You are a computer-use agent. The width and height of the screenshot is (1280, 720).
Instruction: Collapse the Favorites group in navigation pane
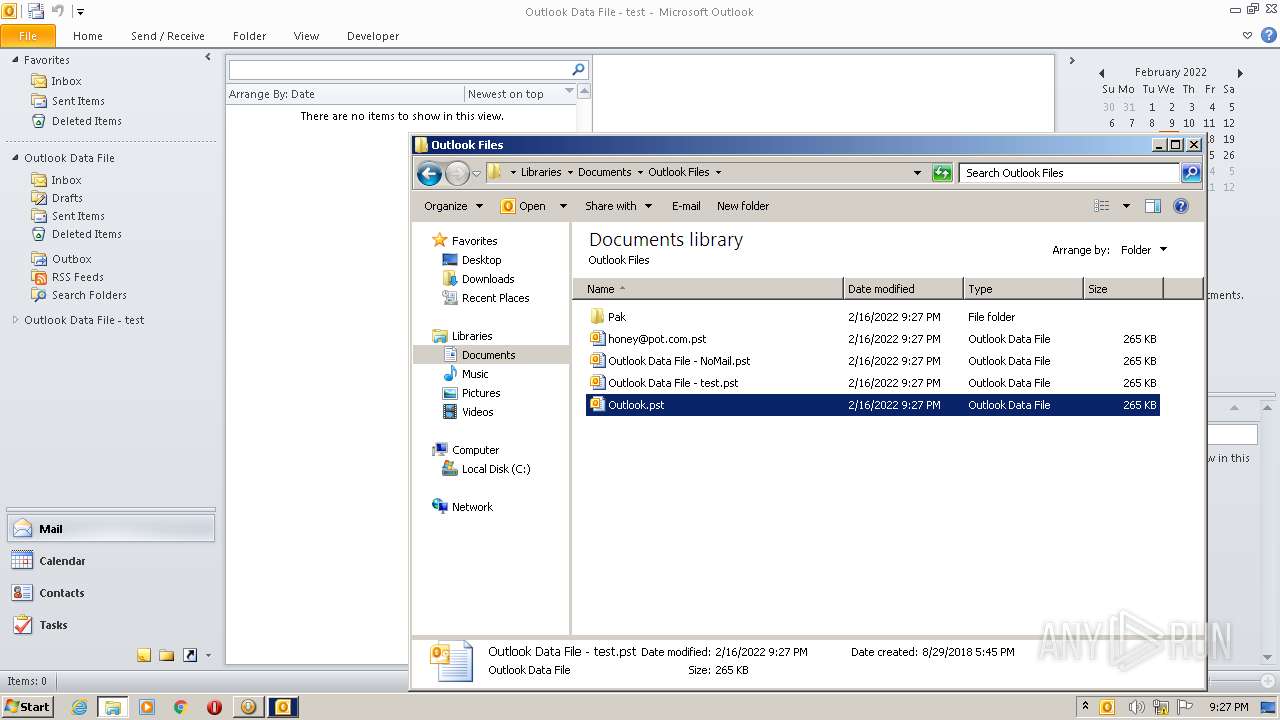15,60
